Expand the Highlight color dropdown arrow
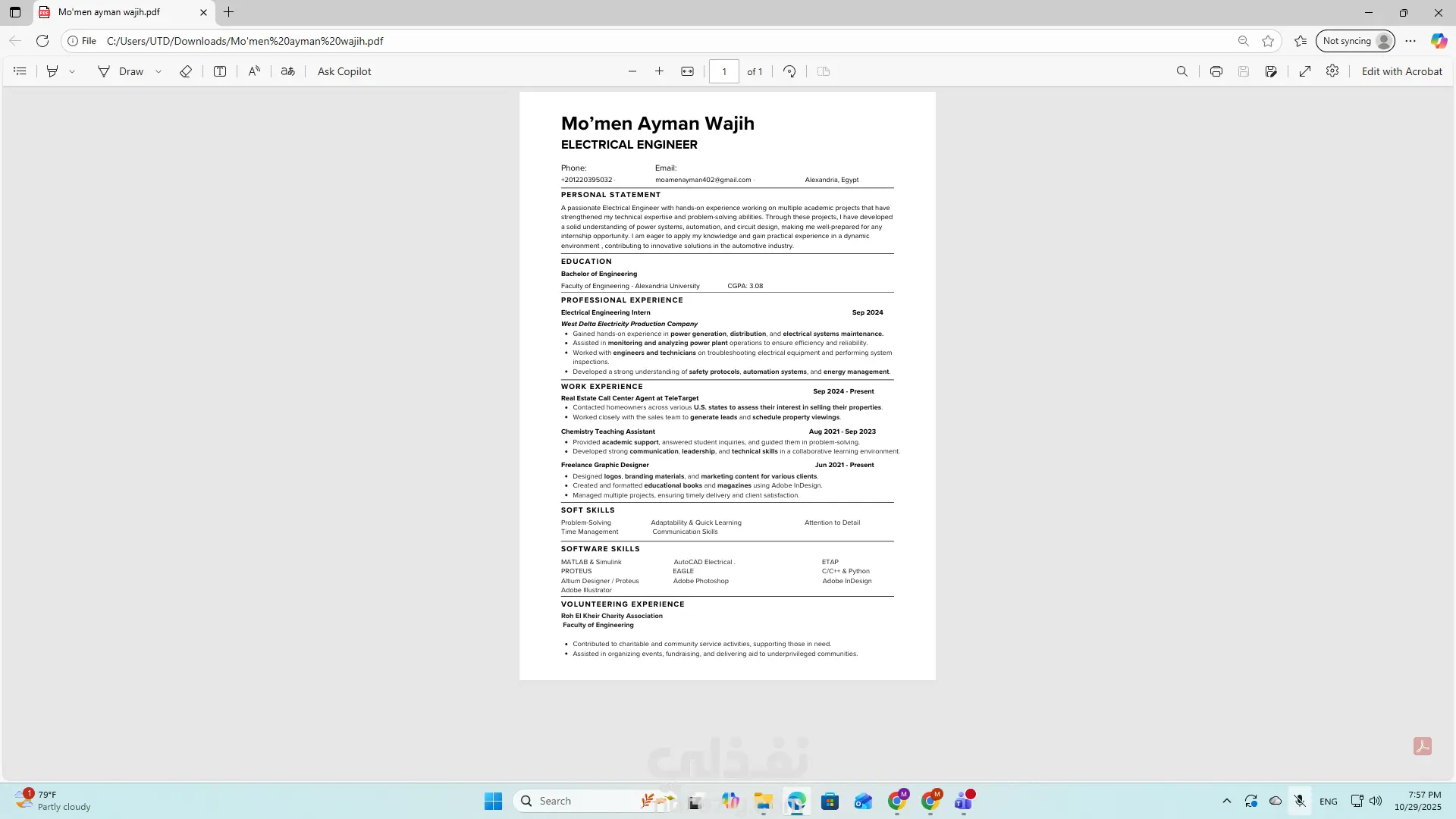1456x819 pixels. coord(73,71)
